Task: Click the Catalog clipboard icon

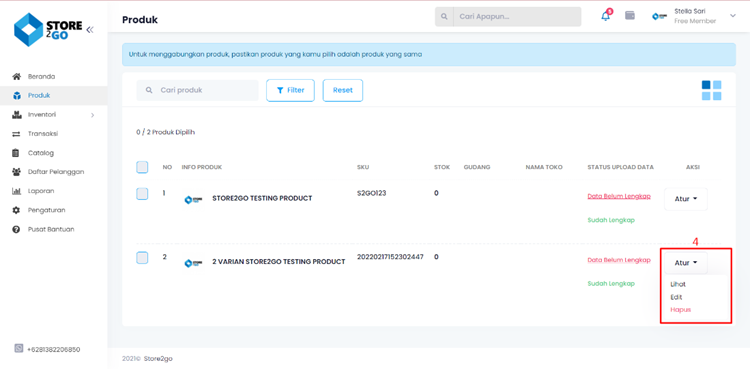Action: (16, 153)
